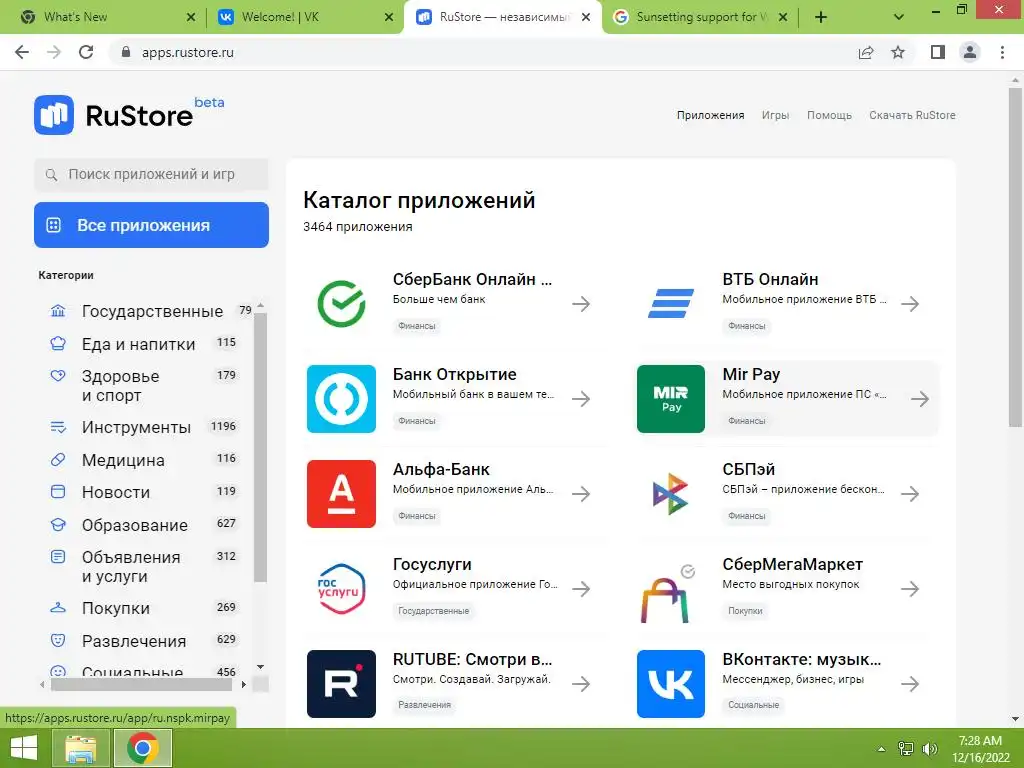1024x768 pixels.
Task: Click arrow next to Госуслуги
Action: point(581,588)
